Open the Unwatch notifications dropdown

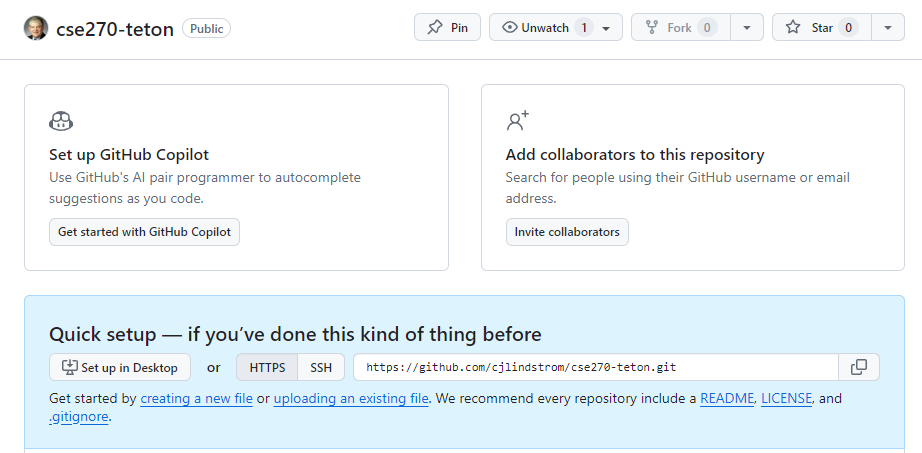(x=556, y=28)
